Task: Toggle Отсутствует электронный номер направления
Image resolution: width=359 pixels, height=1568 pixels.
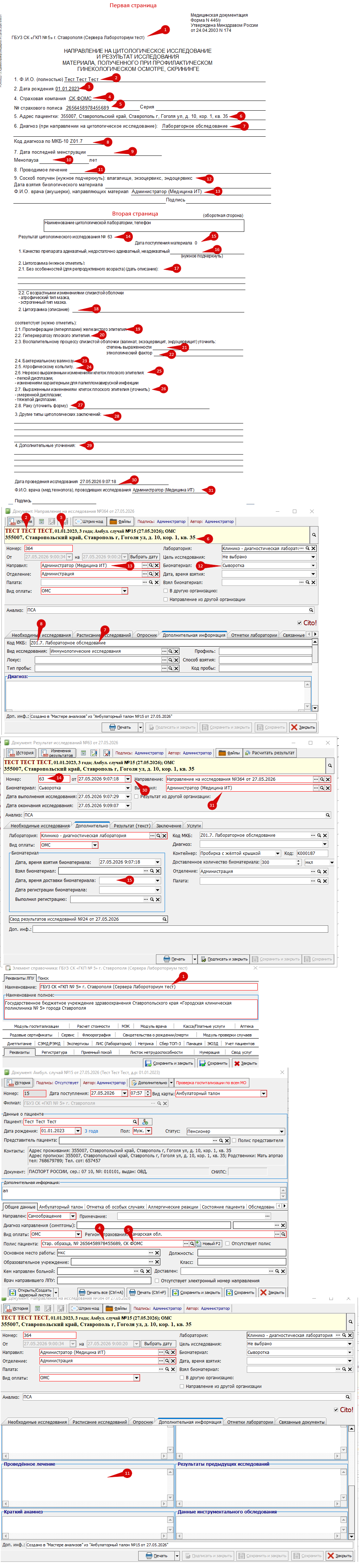Action: click(x=157, y=1280)
